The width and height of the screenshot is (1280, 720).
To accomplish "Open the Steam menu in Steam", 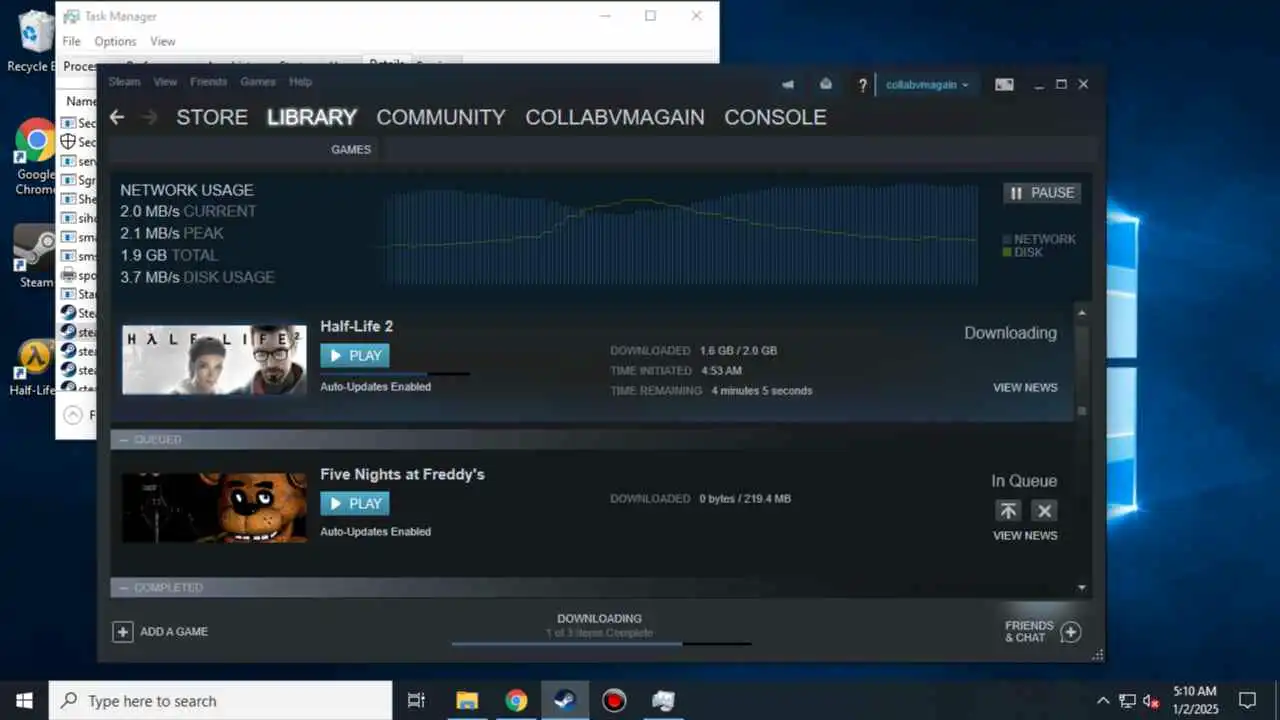I will point(125,82).
